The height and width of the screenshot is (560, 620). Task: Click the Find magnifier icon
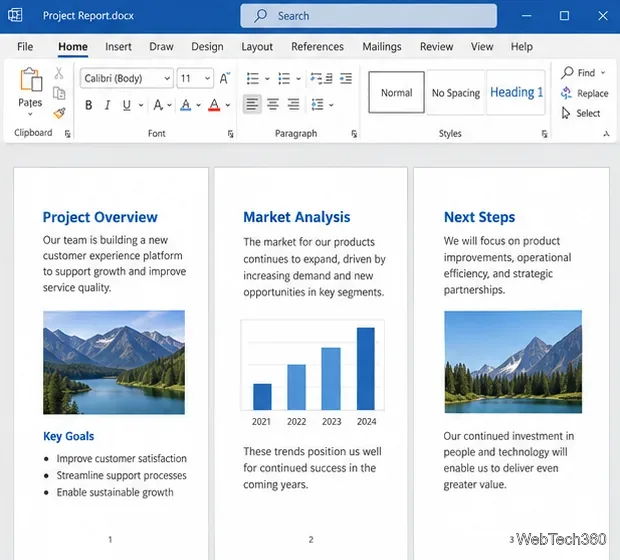click(567, 72)
